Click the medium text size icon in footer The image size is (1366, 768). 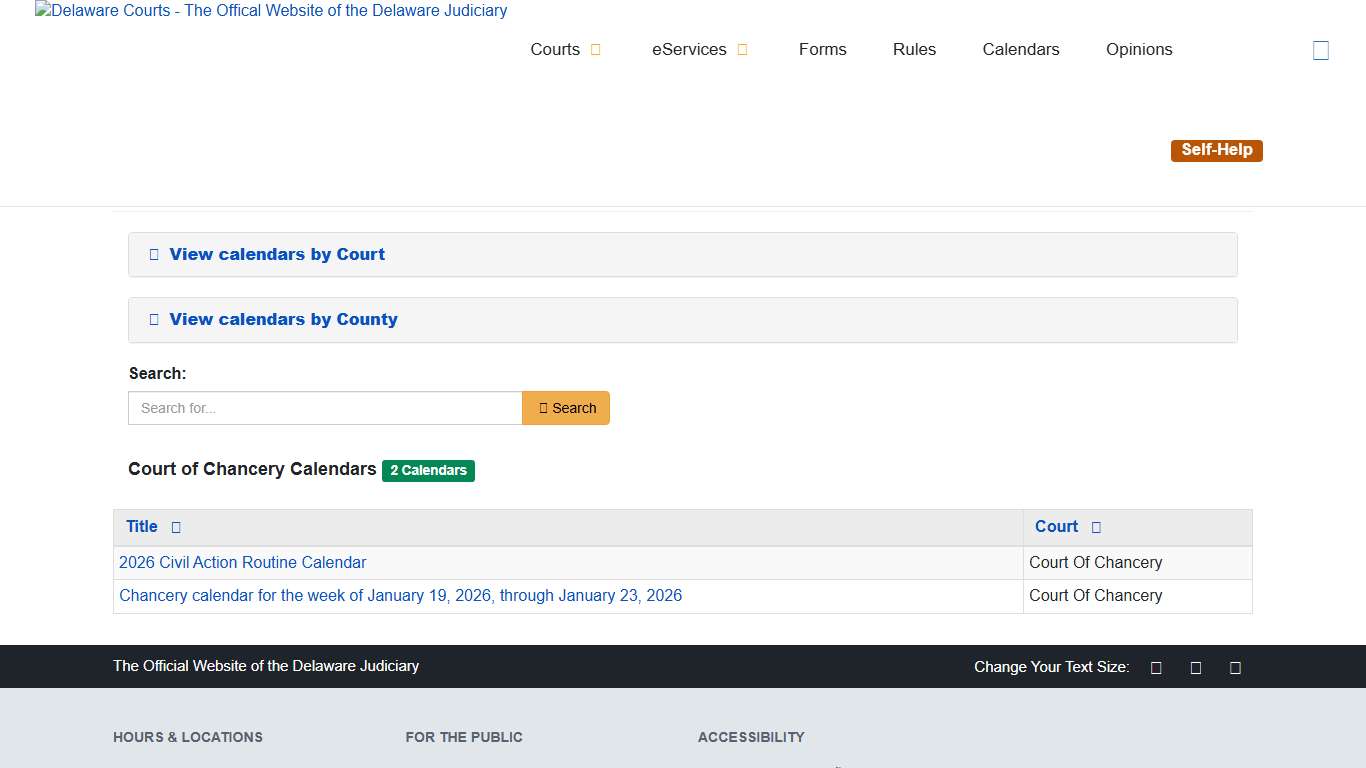tap(1196, 667)
